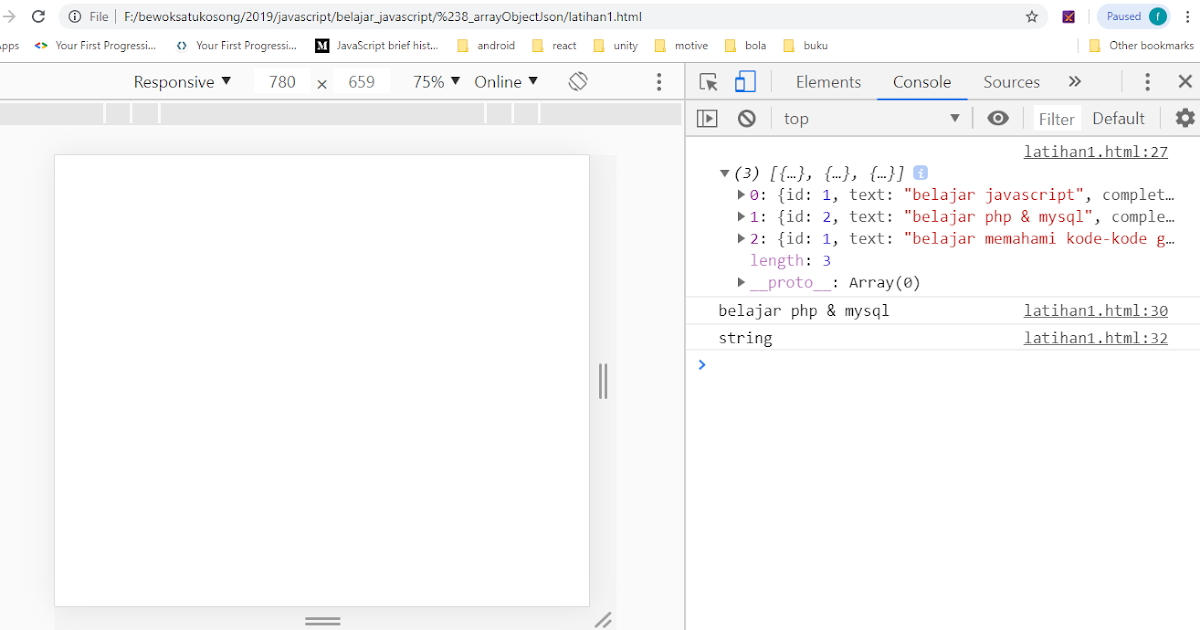Click the Toggle device toolbar icon
Image resolution: width=1200 pixels, height=630 pixels.
745,82
